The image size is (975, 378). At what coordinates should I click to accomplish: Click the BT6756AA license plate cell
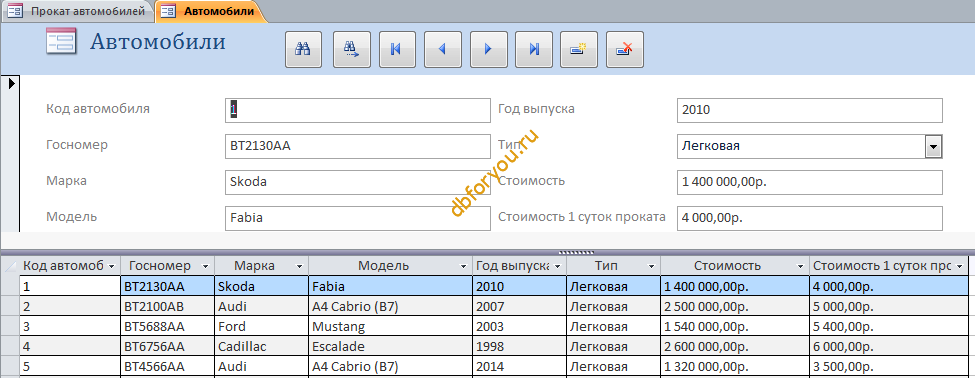click(x=167, y=346)
